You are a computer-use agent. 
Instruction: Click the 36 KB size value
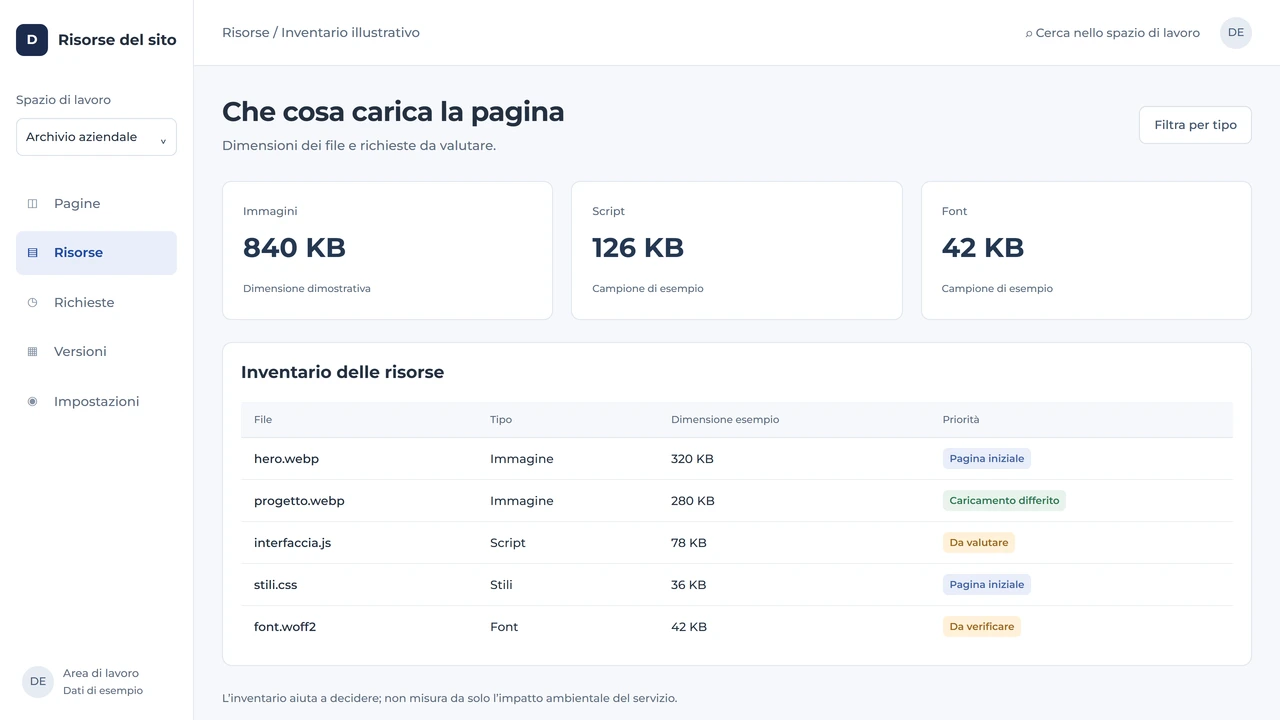point(689,585)
